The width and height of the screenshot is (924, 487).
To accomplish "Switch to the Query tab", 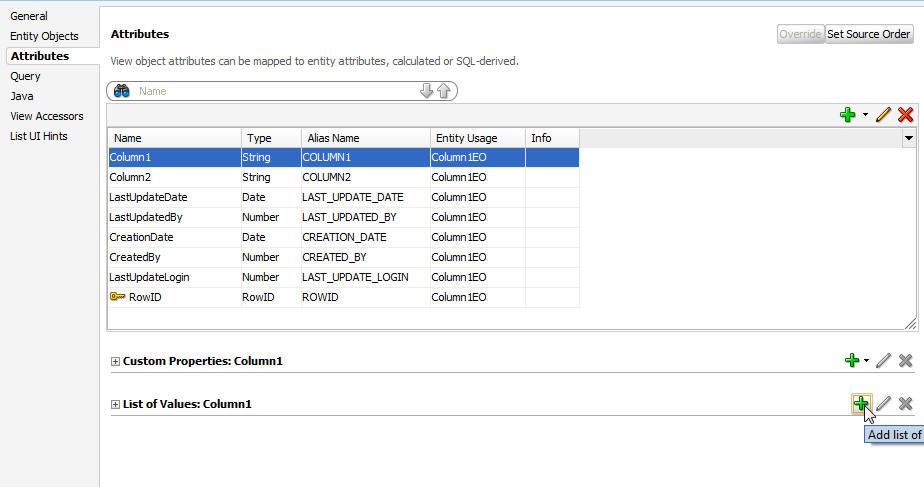I will click(x=25, y=76).
